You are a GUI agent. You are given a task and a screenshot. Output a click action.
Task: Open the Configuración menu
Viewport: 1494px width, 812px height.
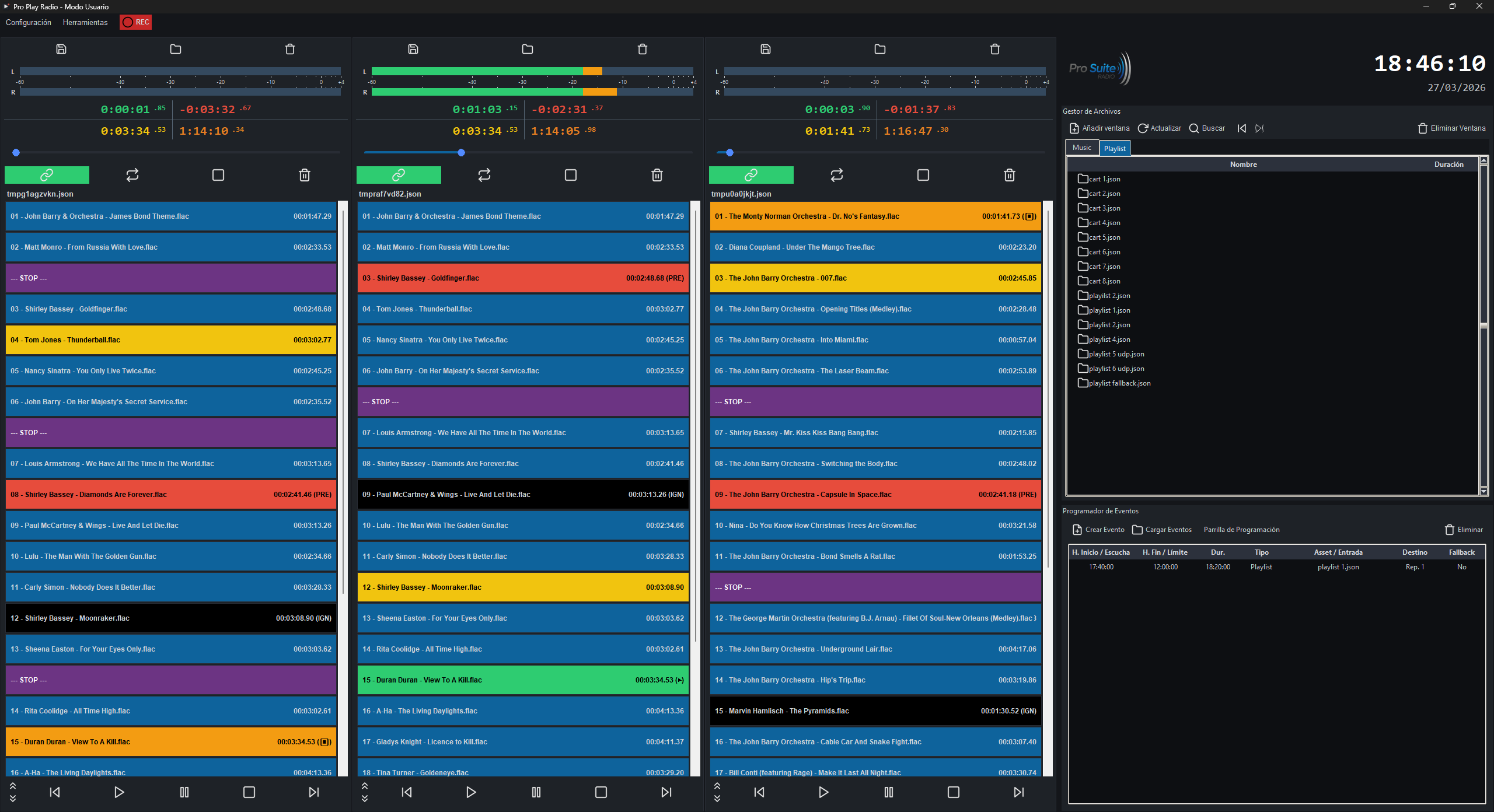click(29, 22)
